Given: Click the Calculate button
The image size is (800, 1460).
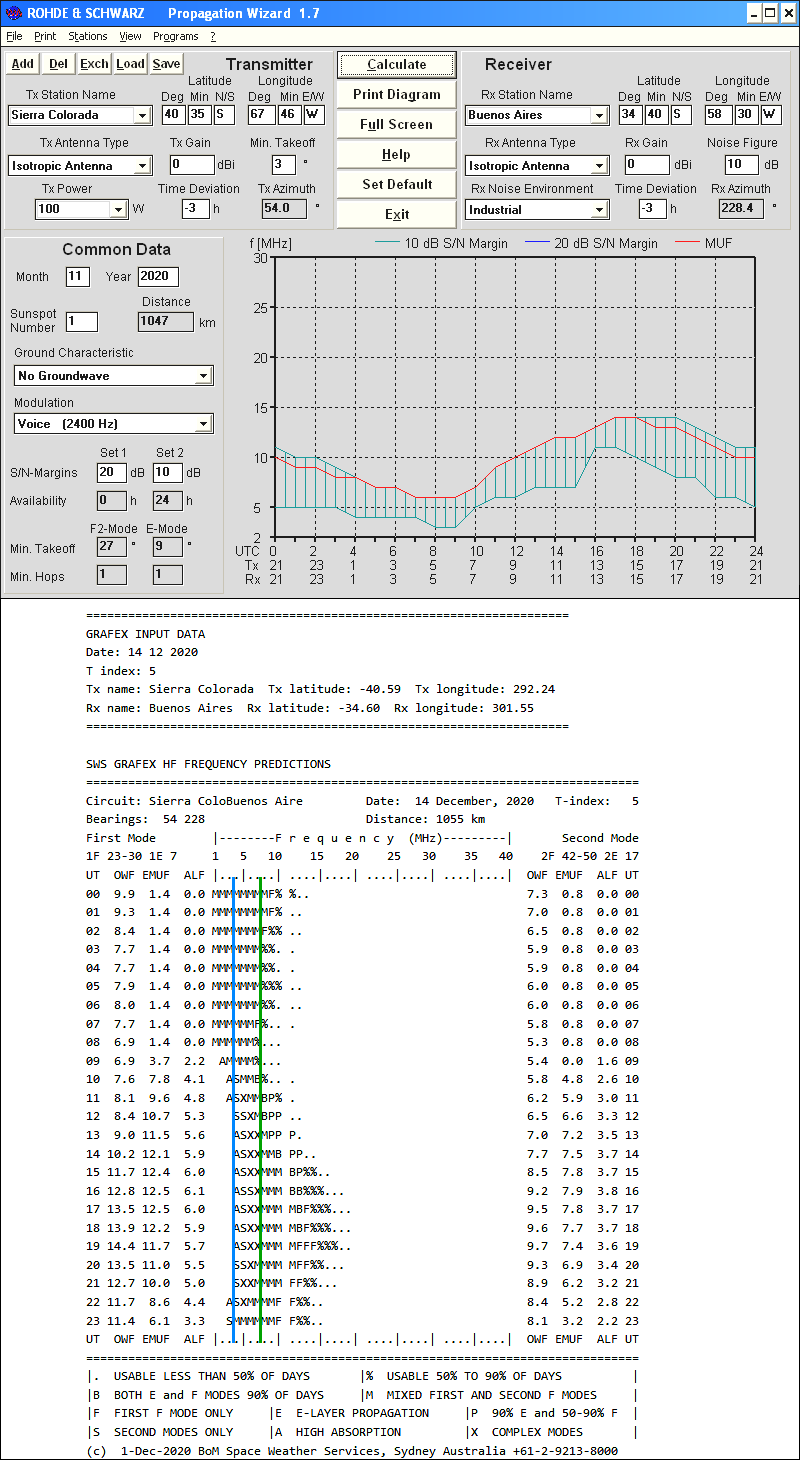Looking at the screenshot, I should pos(397,64).
